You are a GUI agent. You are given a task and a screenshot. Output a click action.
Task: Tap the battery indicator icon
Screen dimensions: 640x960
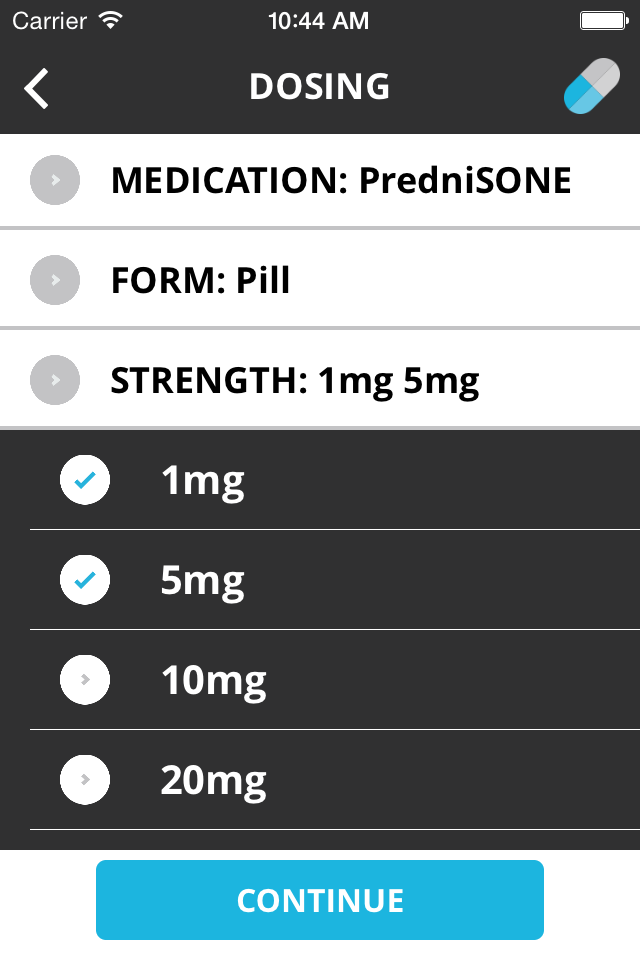(x=604, y=21)
